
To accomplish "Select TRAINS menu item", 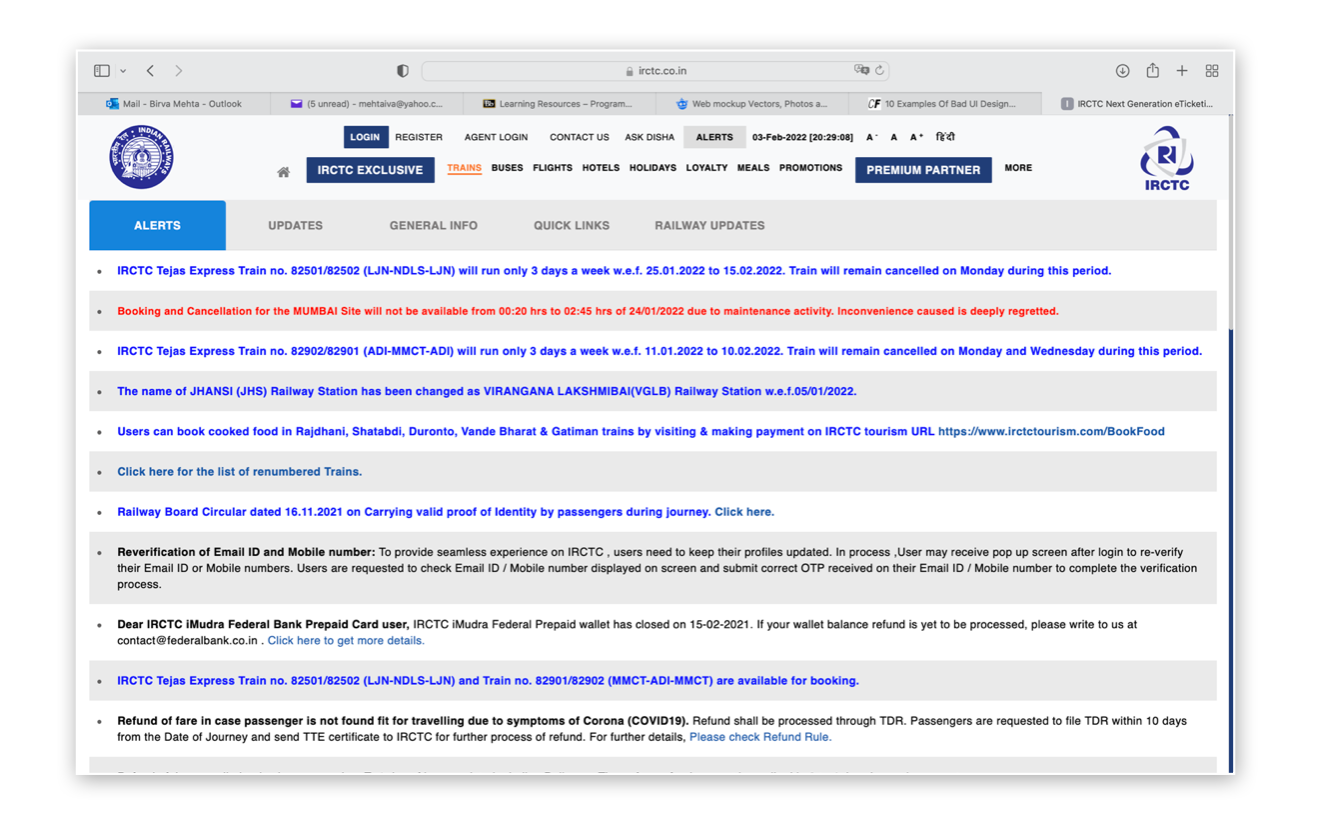I will 464,168.
